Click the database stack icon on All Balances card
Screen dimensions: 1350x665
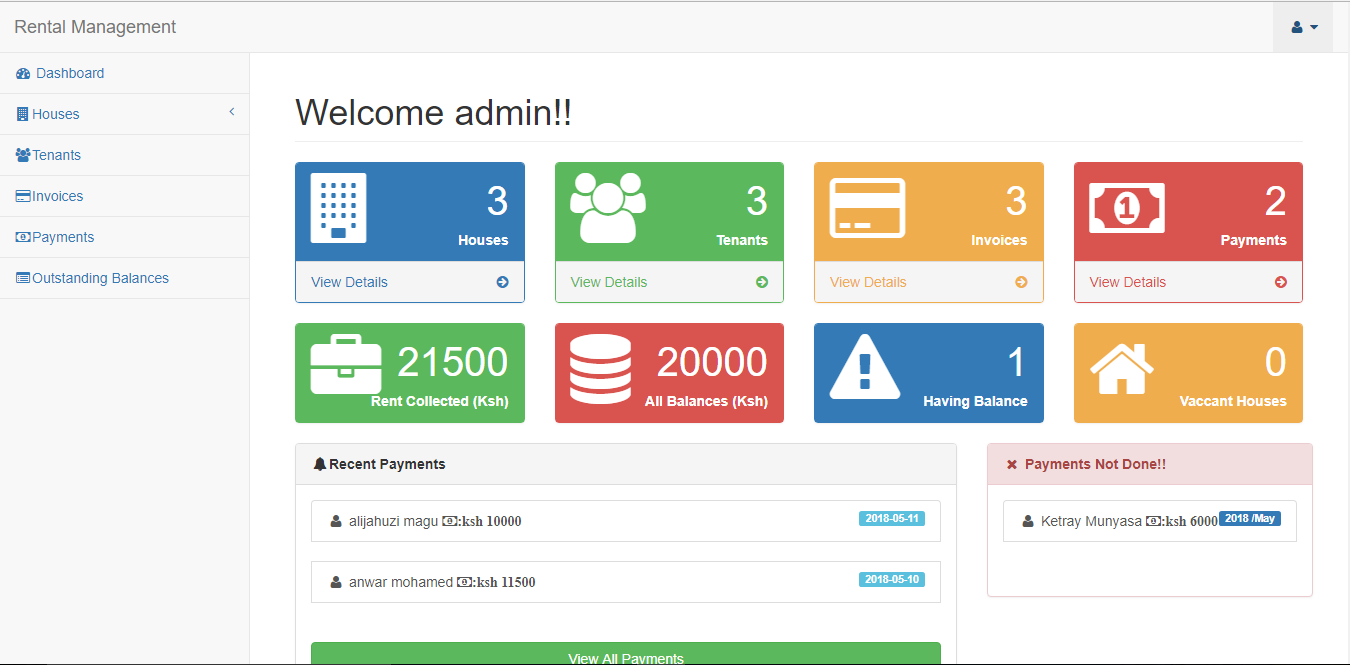pos(600,367)
